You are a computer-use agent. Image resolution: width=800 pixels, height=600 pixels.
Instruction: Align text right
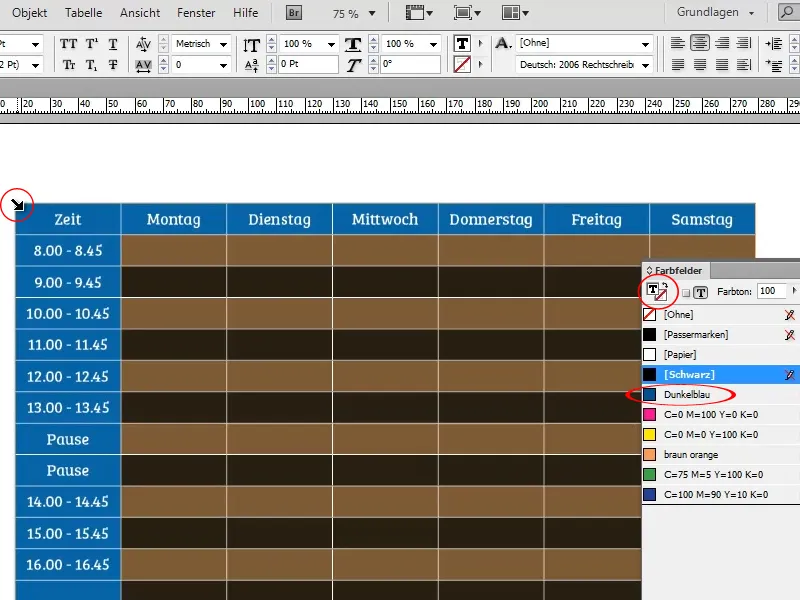click(x=722, y=43)
